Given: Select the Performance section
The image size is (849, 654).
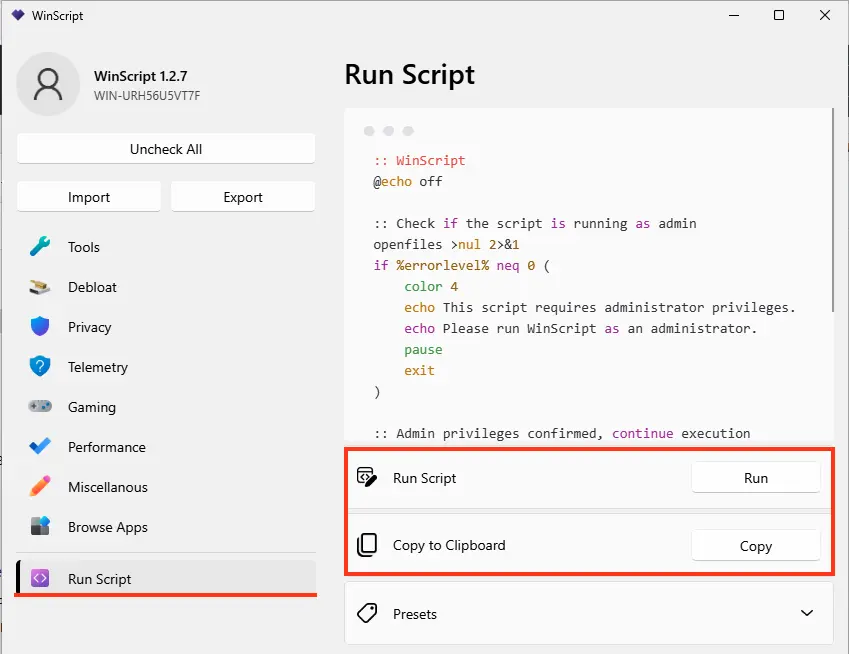Looking at the screenshot, I should [x=166, y=447].
